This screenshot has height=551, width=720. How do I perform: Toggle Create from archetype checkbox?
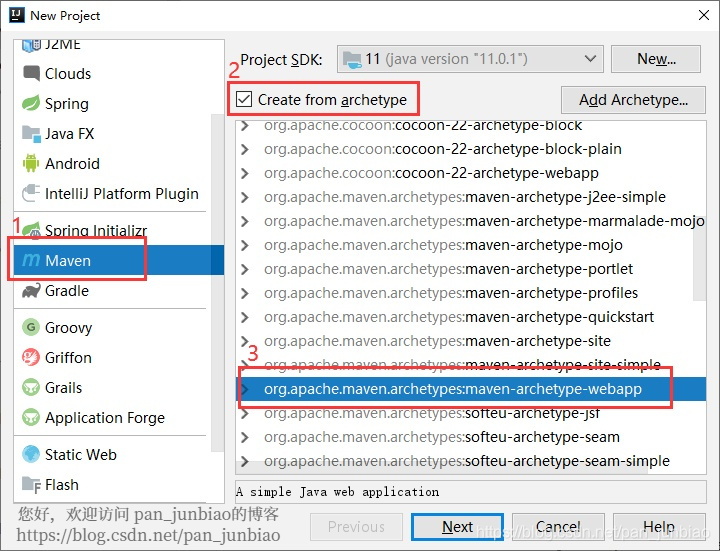(244, 99)
